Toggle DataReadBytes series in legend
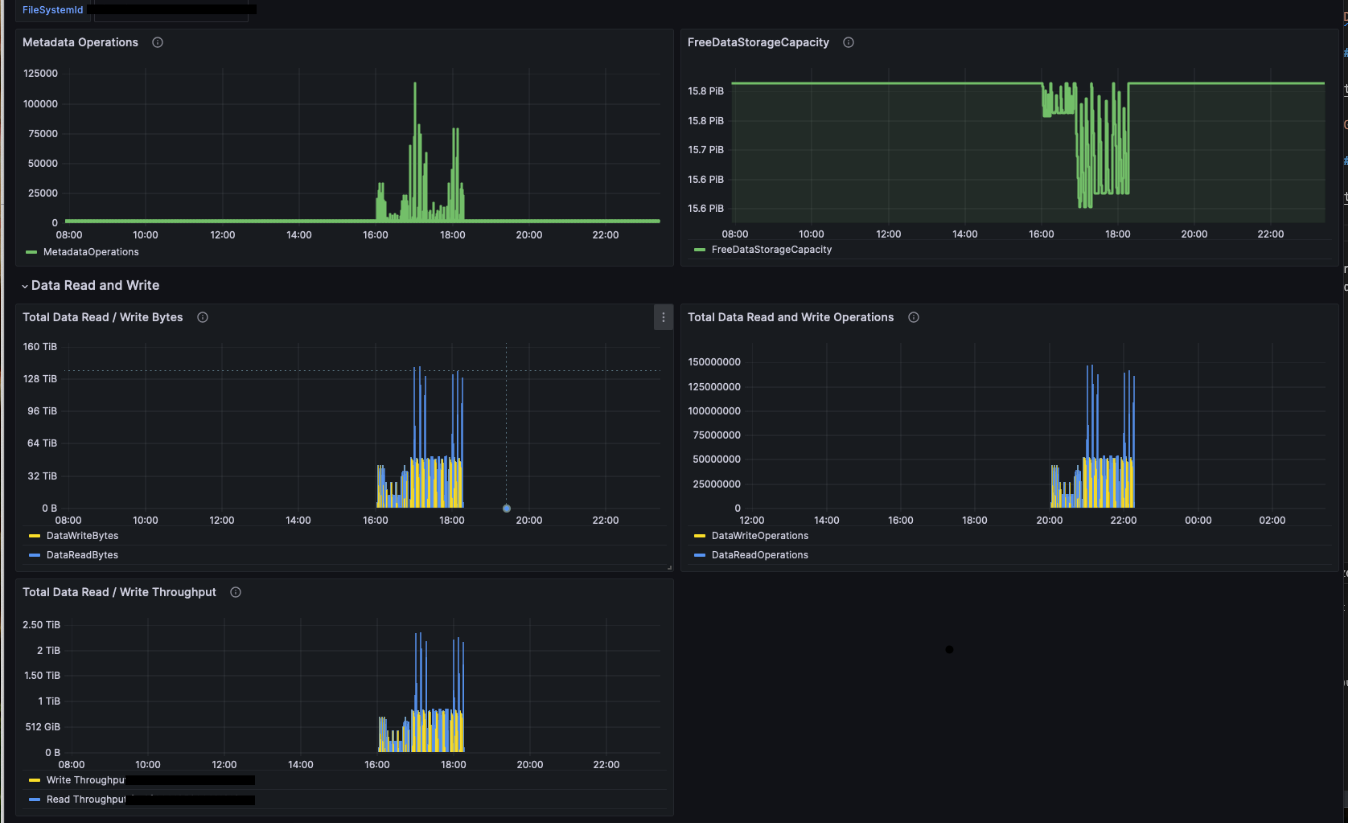1348x823 pixels. [x=81, y=555]
